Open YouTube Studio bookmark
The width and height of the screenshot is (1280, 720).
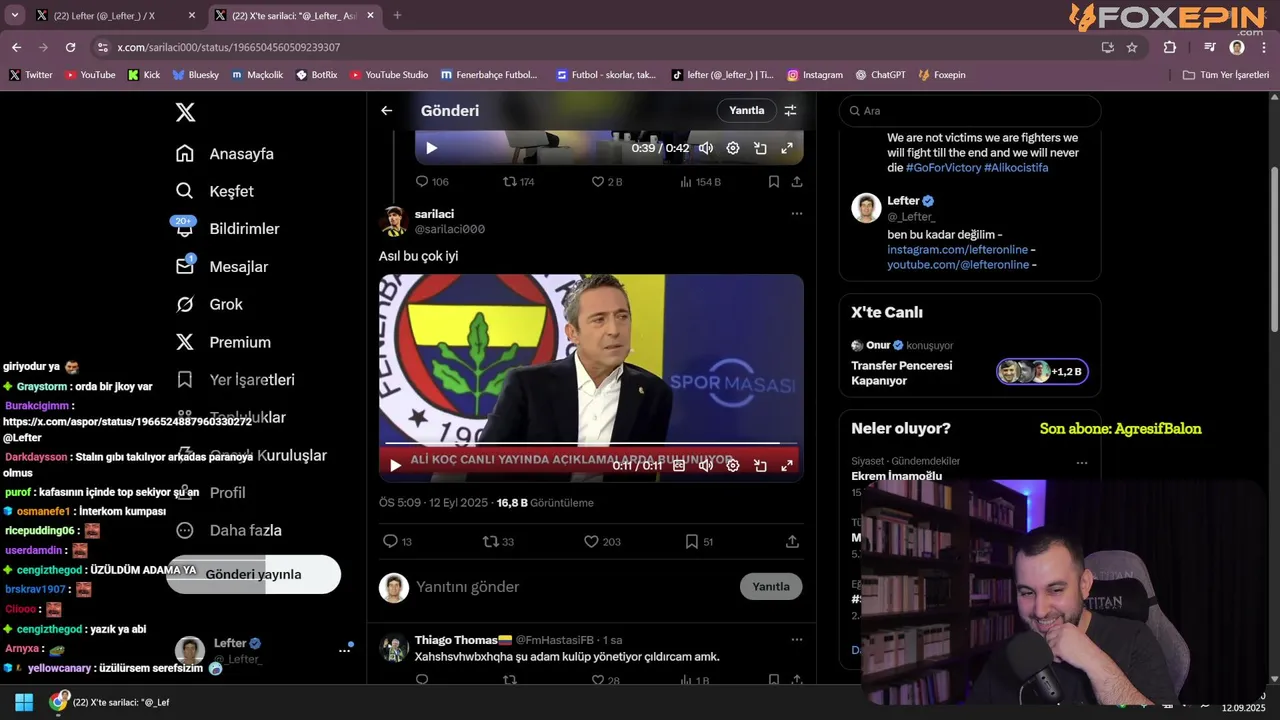[x=389, y=75]
